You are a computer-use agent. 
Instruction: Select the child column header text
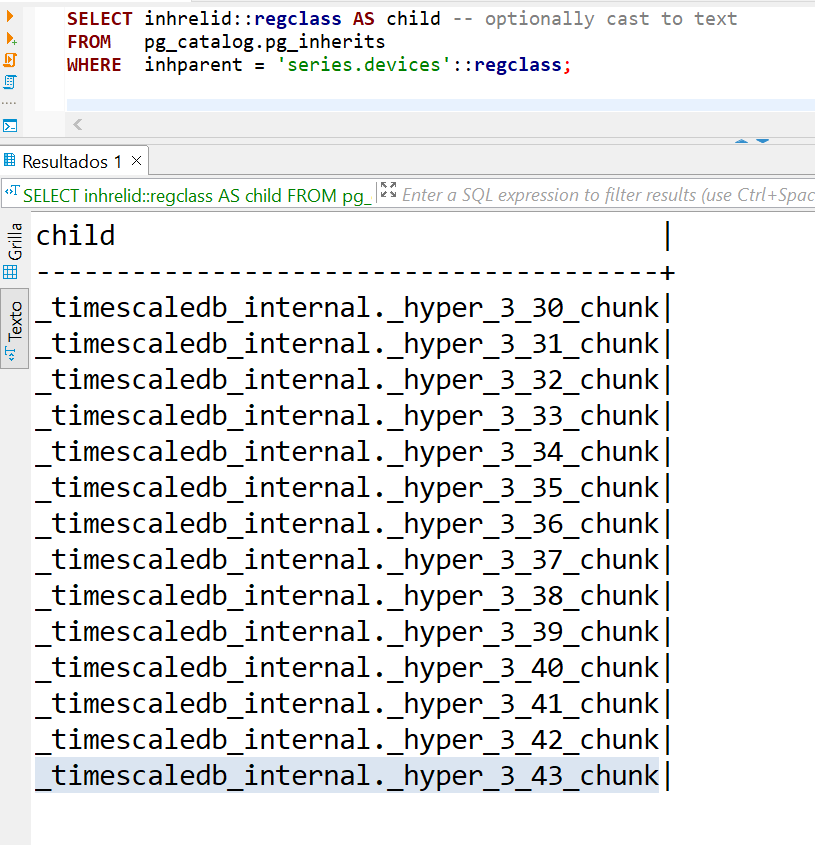coord(75,236)
